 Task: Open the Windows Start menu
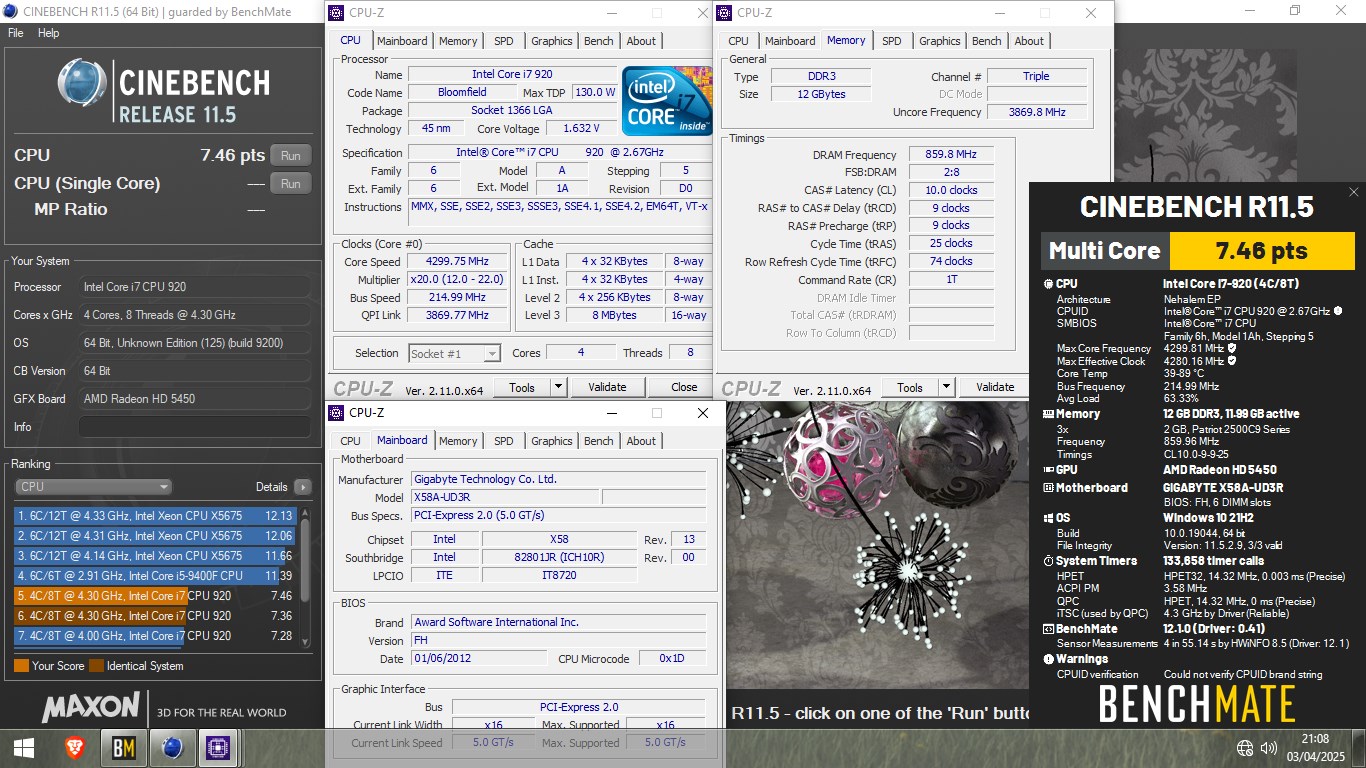coord(24,747)
